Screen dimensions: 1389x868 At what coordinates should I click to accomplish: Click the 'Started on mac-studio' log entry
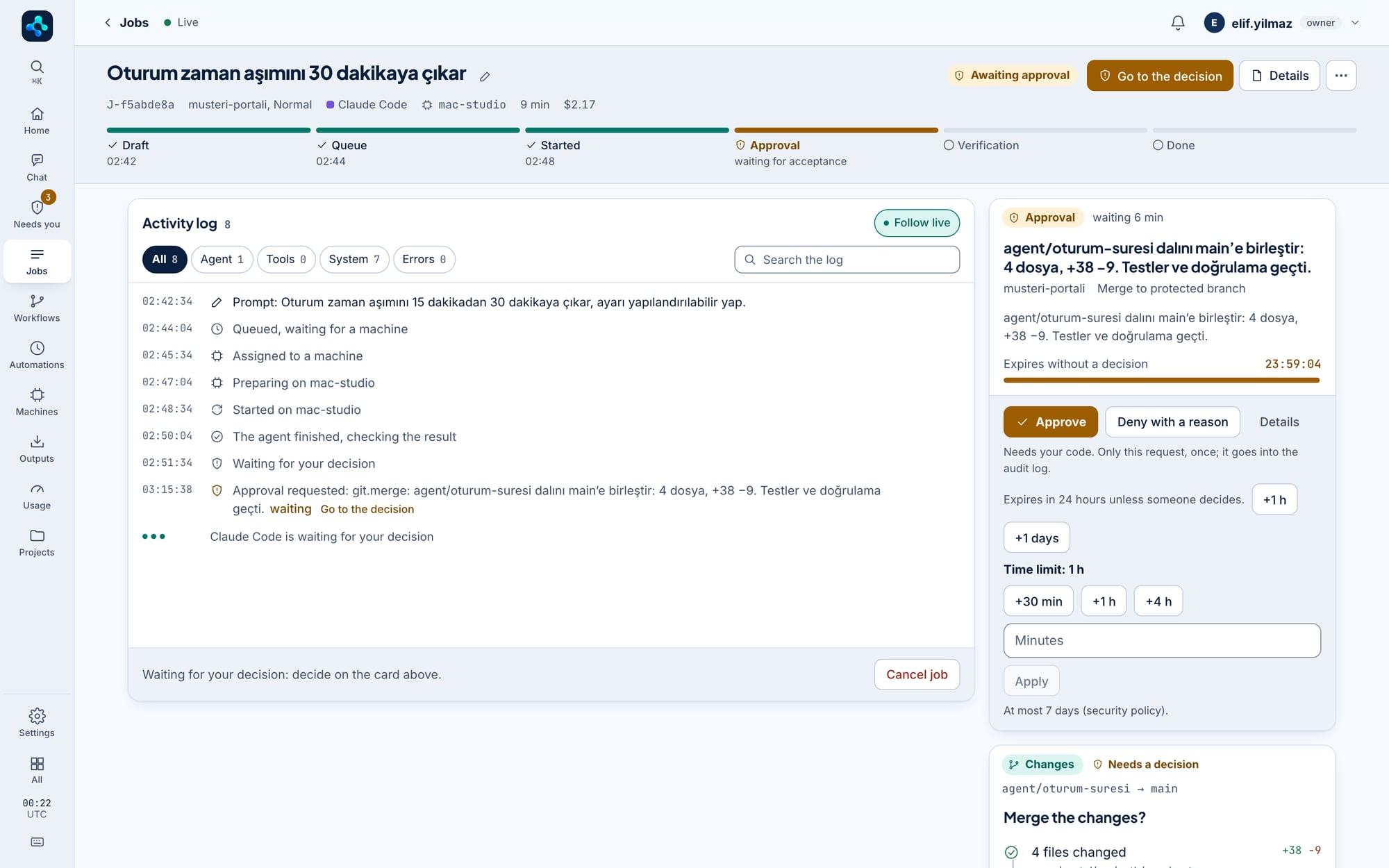[297, 410]
